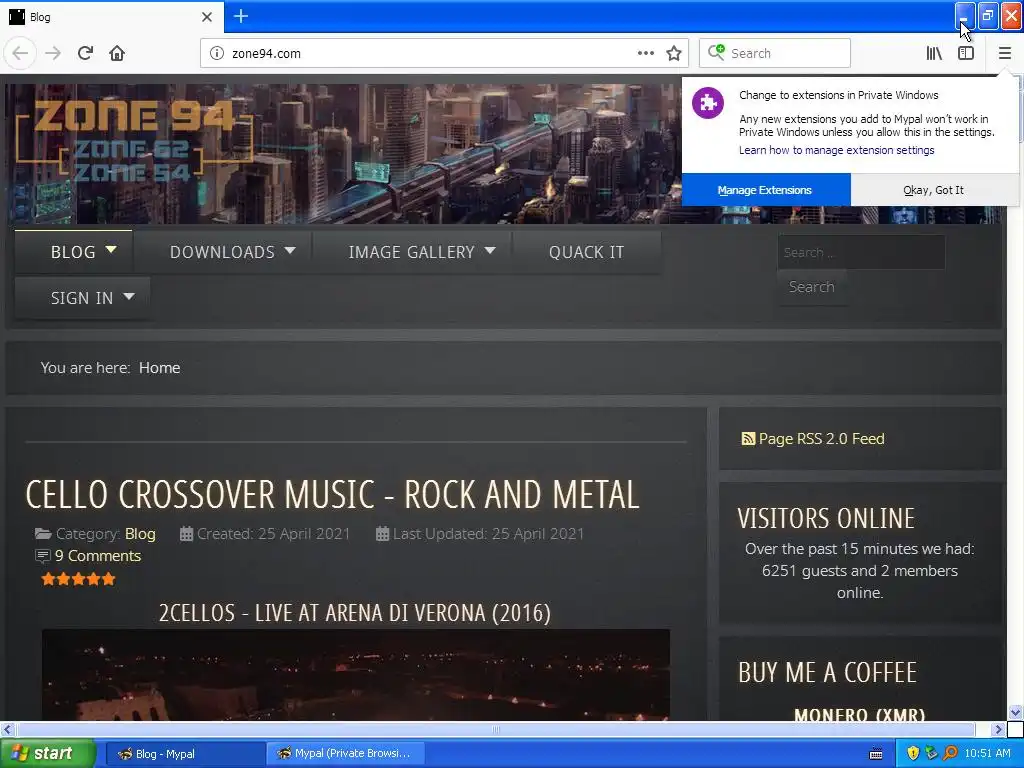This screenshot has height=768, width=1024.
Task: Open the Windows start button
Action: pos(47,753)
